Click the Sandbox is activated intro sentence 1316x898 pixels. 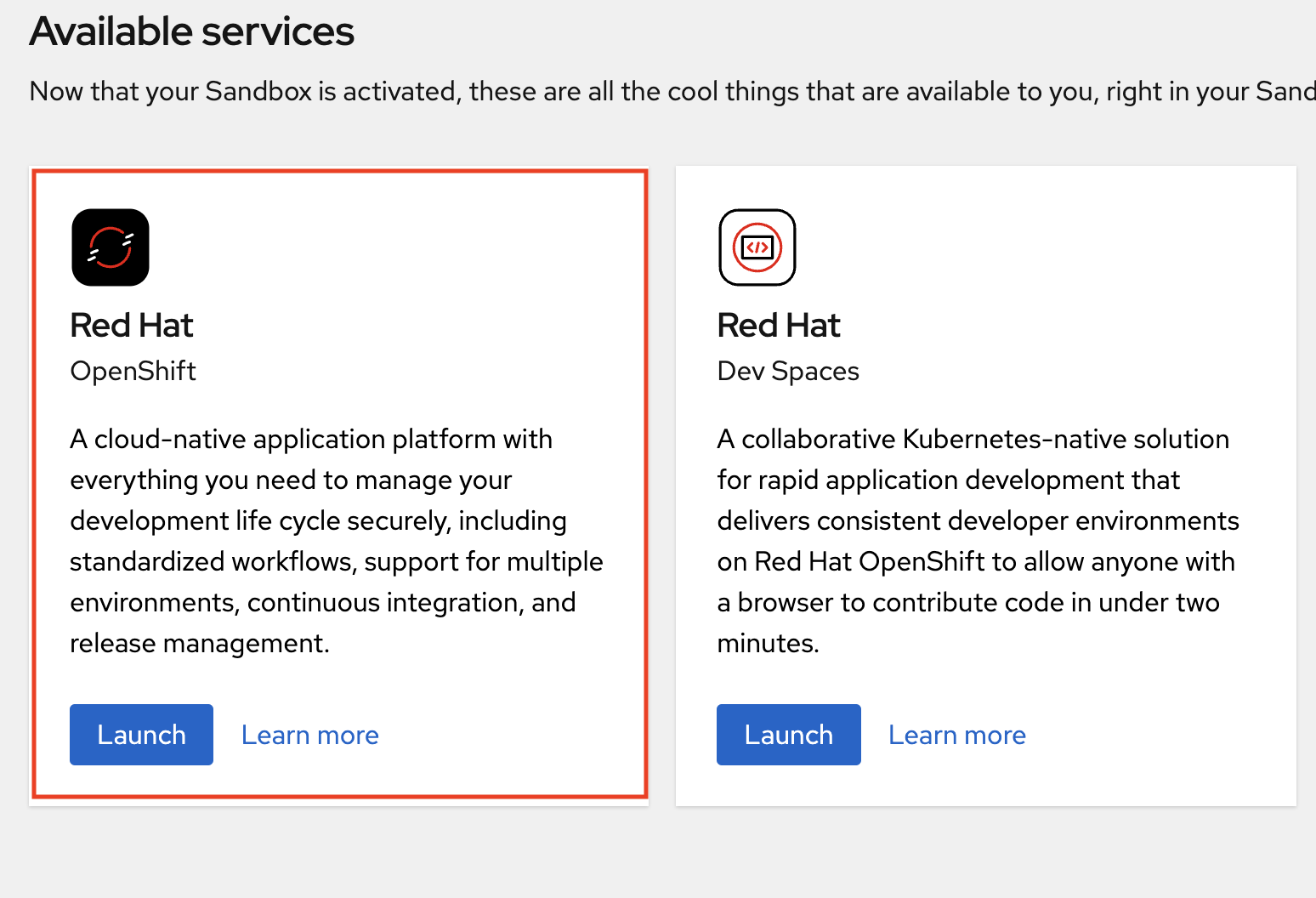(672, 91)
